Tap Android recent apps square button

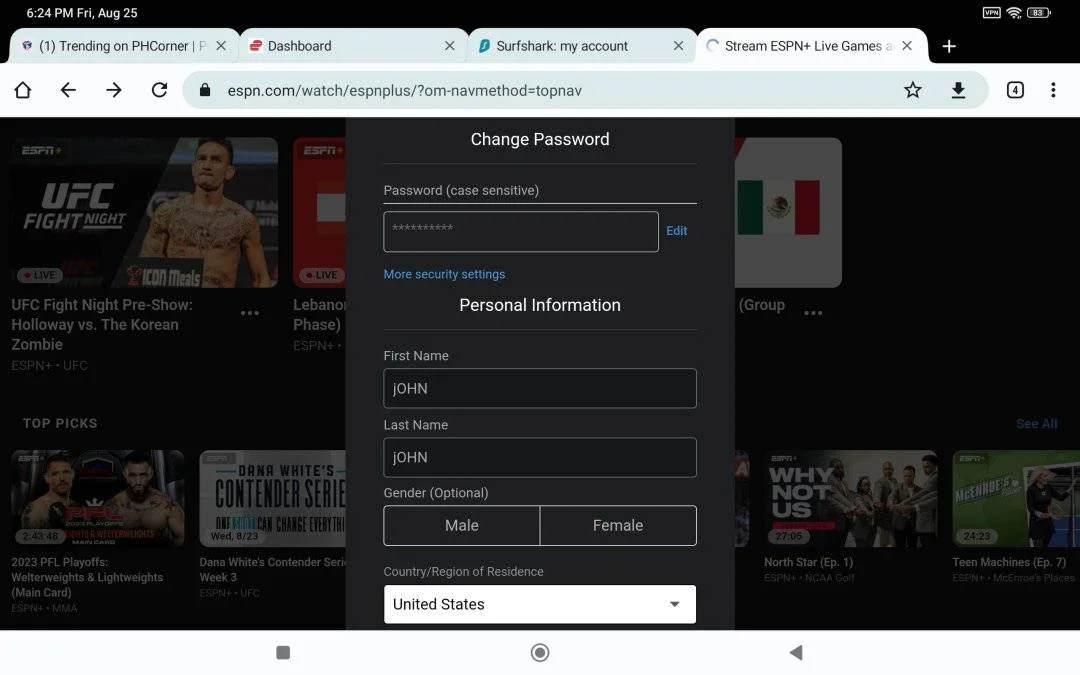[x=283, y=652]
